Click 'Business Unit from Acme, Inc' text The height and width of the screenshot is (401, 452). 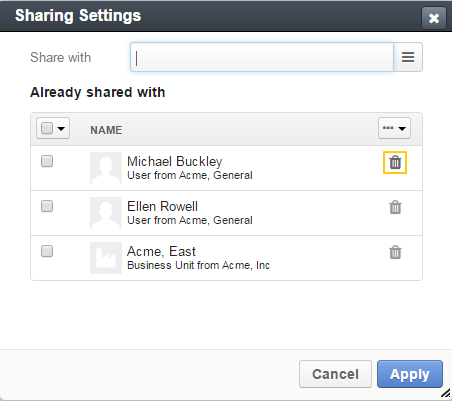click(x=198, y=265)
